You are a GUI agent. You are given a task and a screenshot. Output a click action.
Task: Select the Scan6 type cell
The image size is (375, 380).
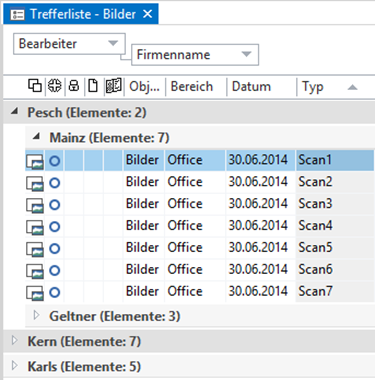coord(335,270)
